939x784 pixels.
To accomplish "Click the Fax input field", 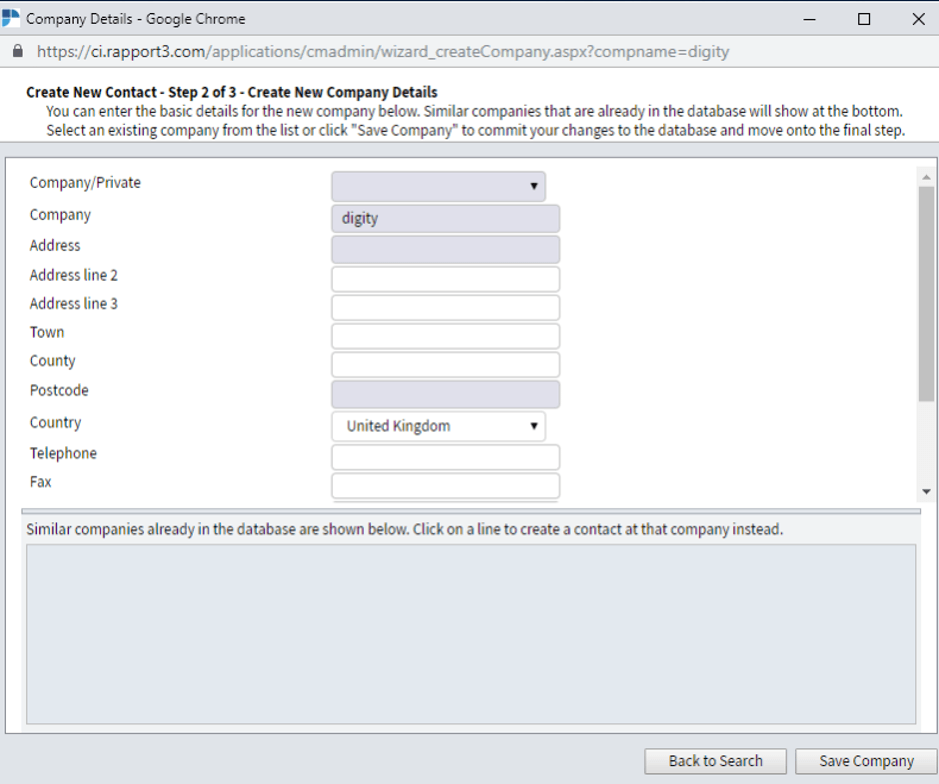I will pos(446,486).
